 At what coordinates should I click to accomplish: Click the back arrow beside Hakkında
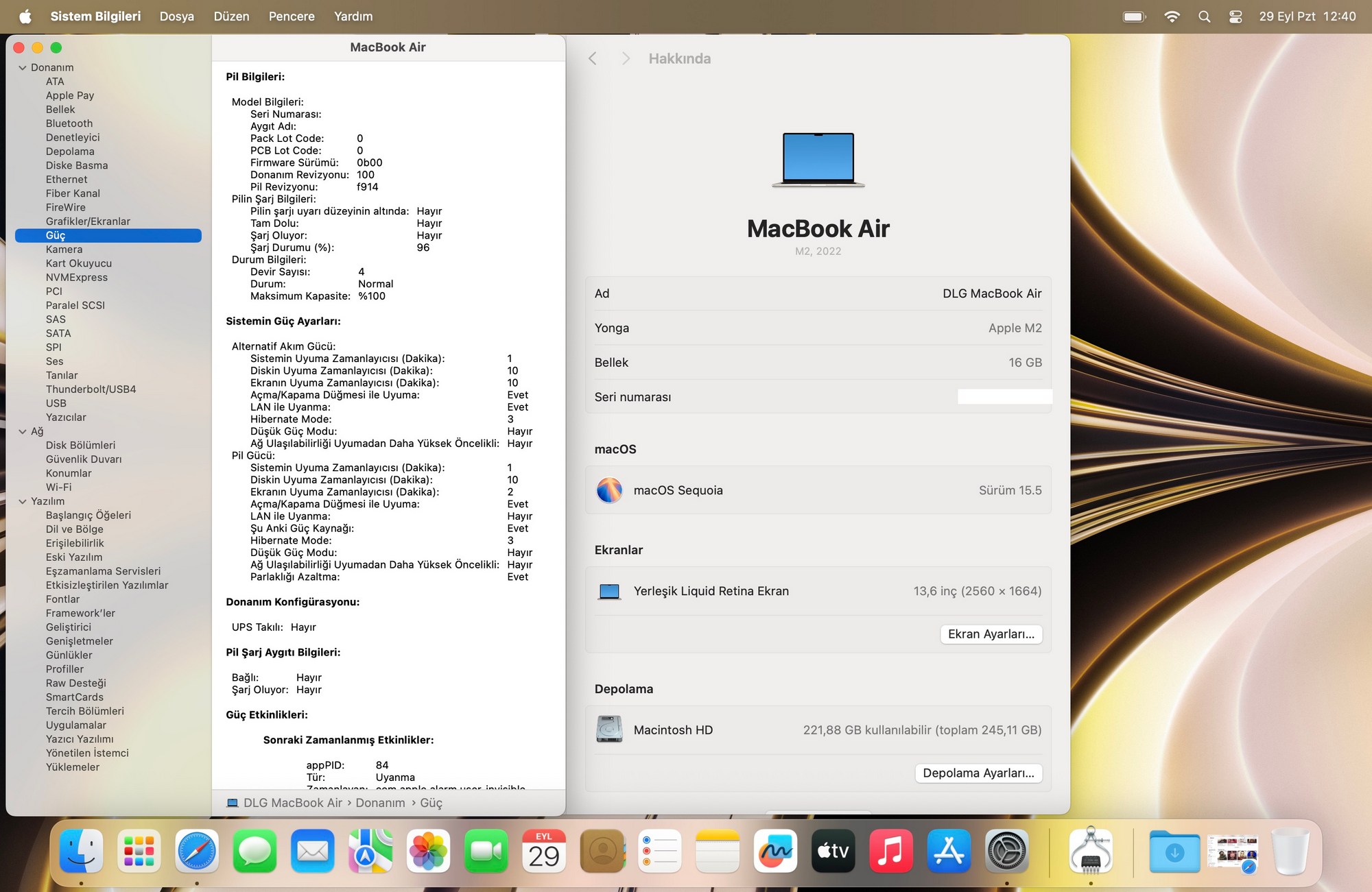[593, 59]
